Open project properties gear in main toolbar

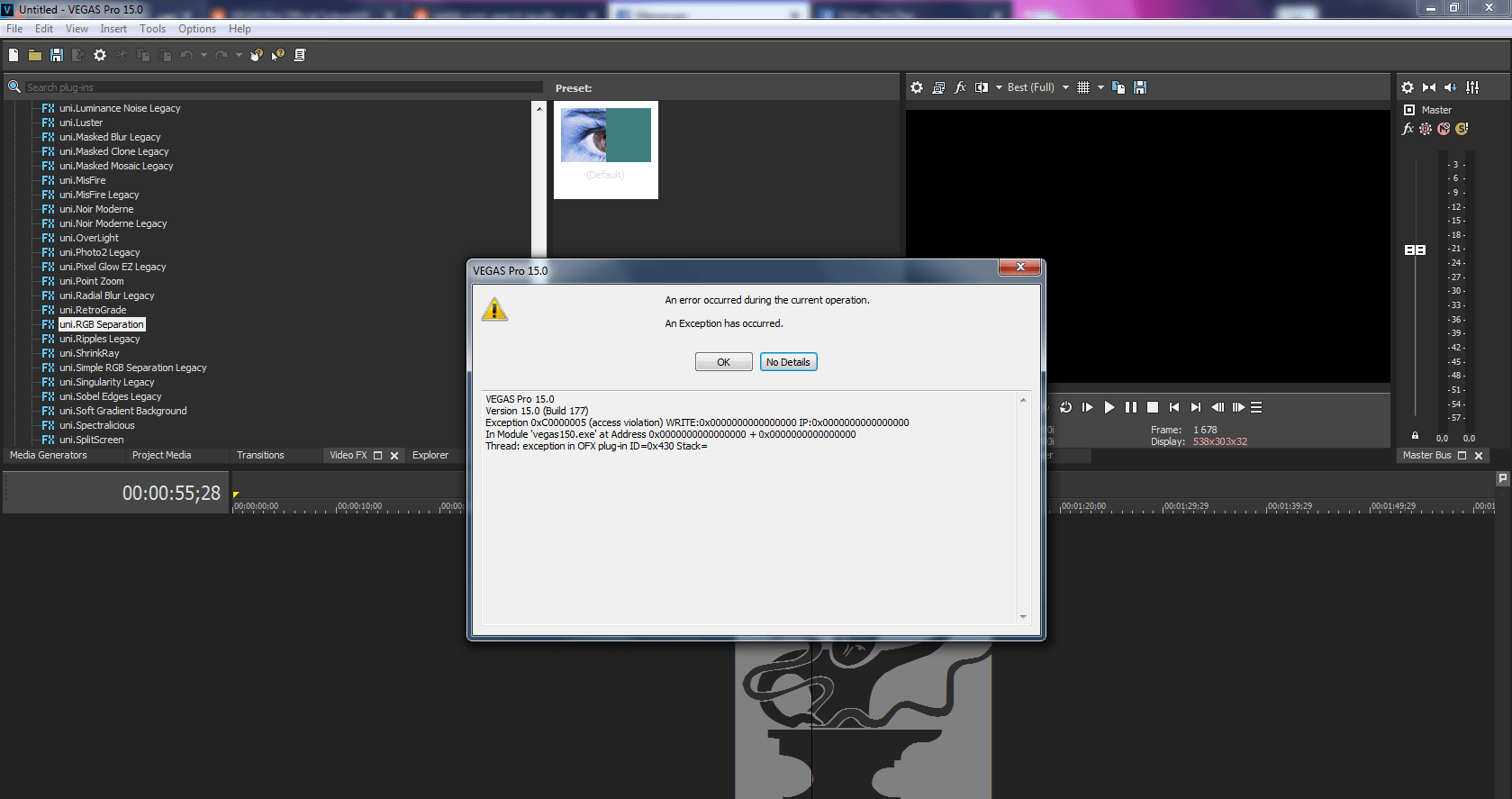click(100, 55)
